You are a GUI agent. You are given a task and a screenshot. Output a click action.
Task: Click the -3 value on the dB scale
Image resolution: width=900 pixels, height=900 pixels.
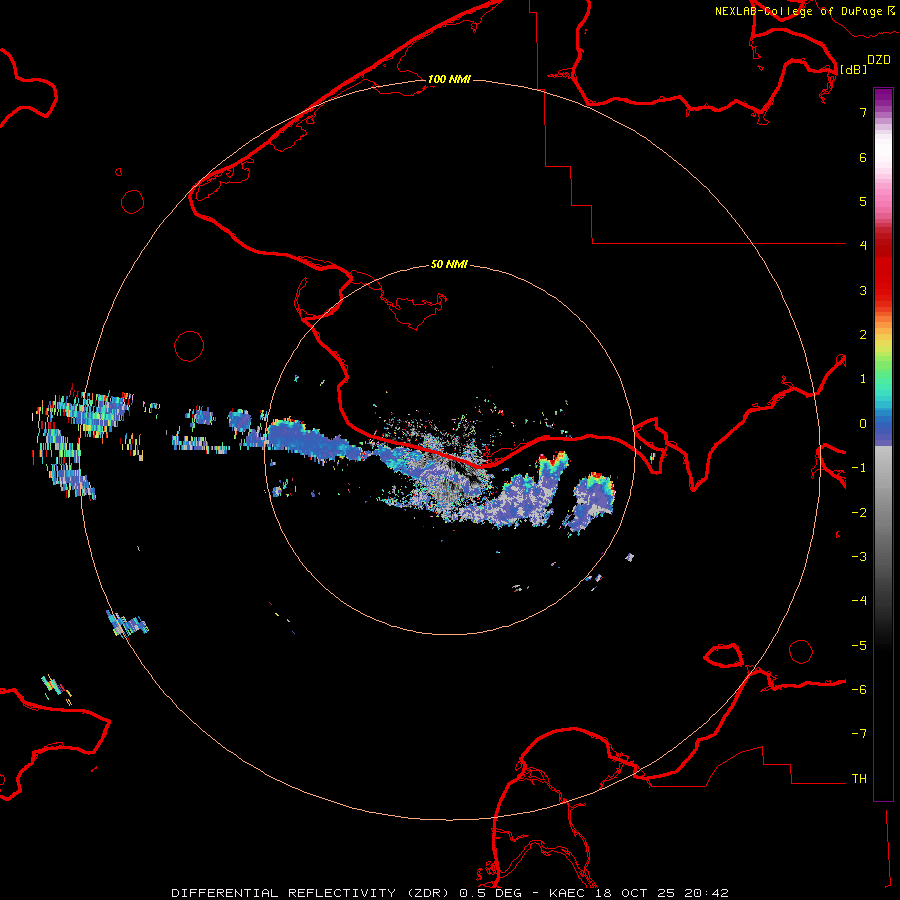[859, 557]
